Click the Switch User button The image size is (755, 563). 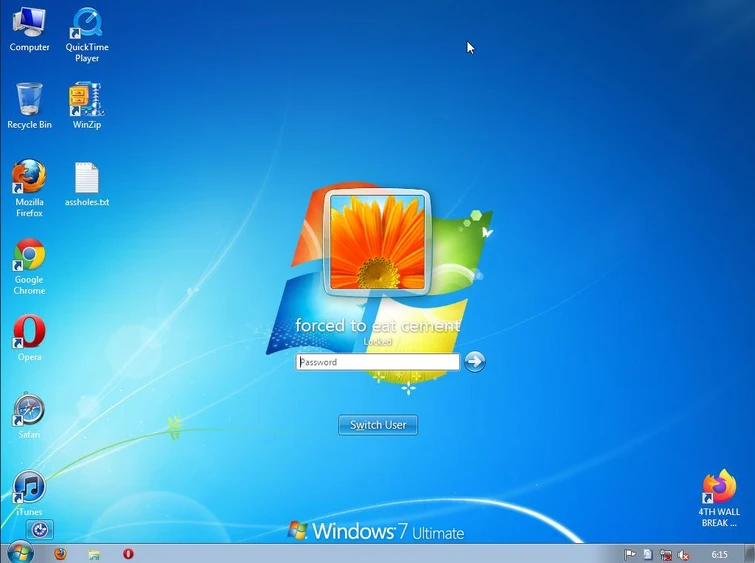click(x=378, y=425)
